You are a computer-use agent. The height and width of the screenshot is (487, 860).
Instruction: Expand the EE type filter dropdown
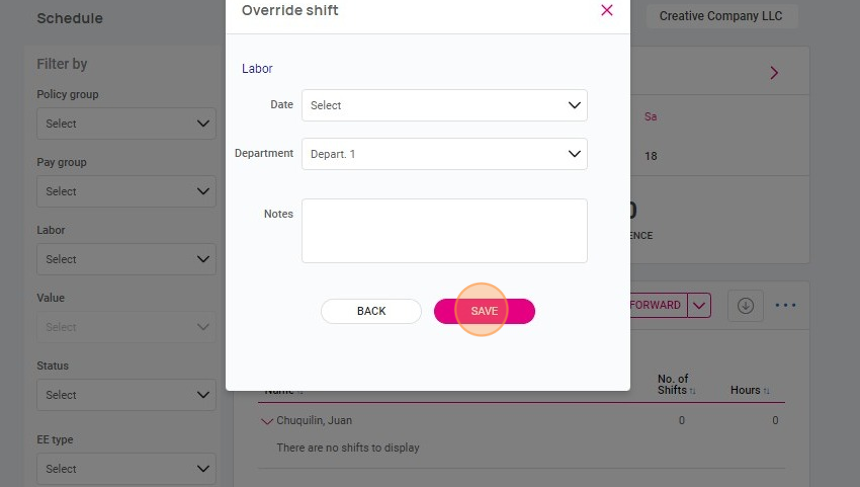[126, 469]
